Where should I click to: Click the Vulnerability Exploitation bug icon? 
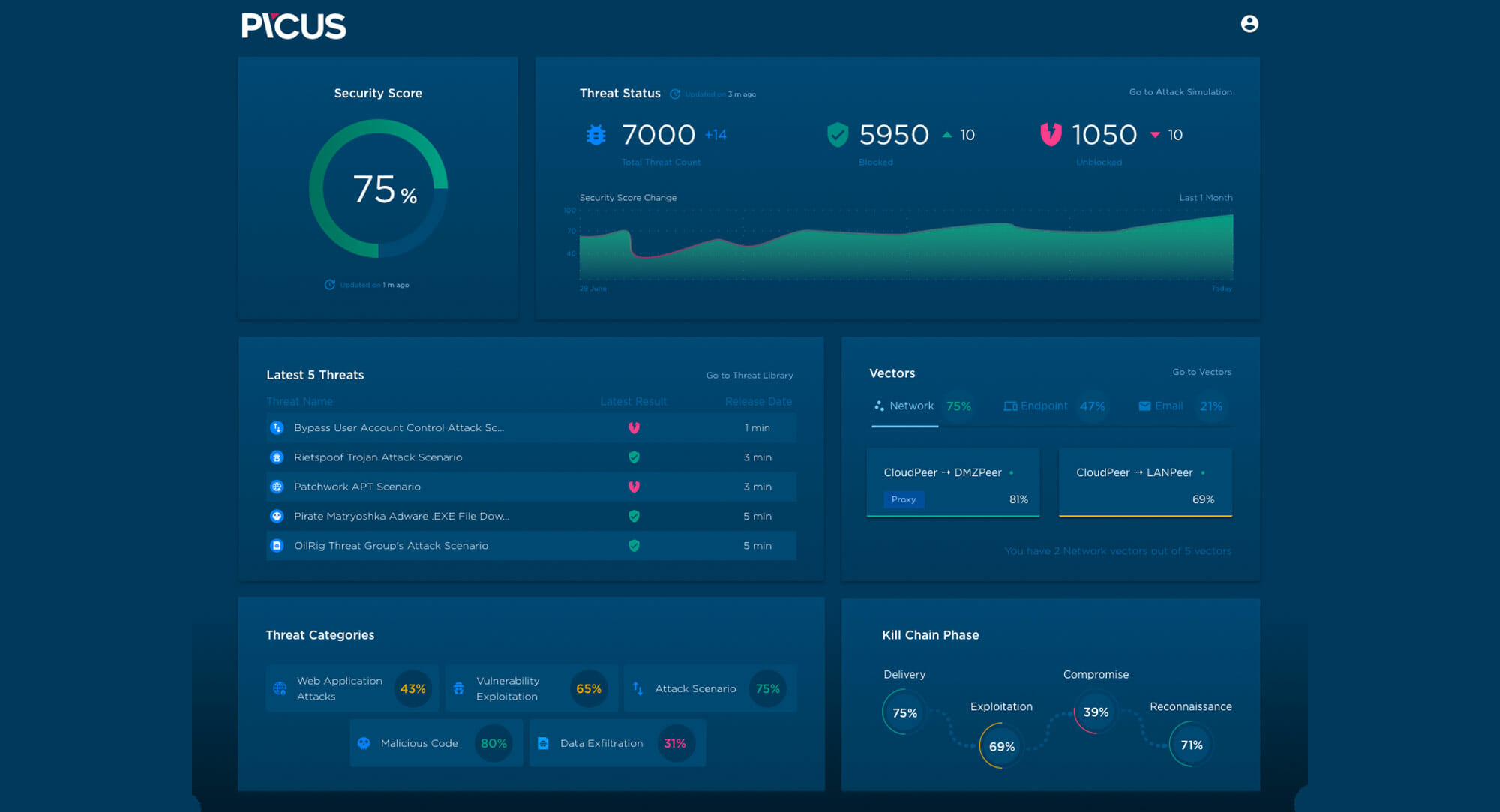pos(458,688)
